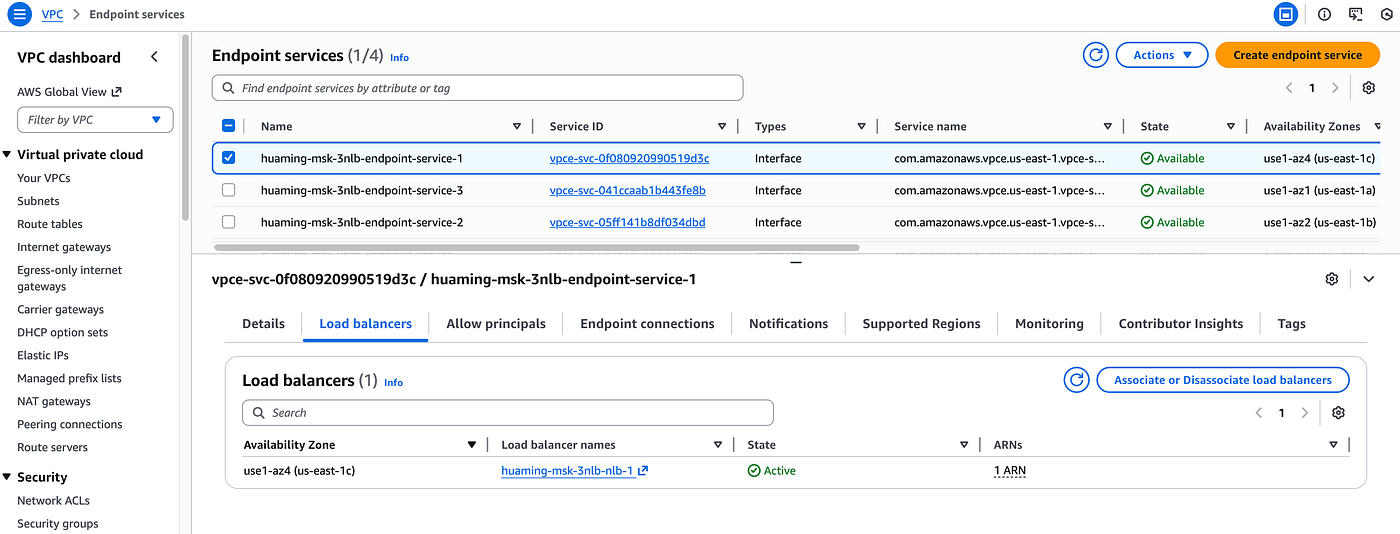Open the Contributor Insights tab
Image resolution: width=1400 pixels, height=534 pixels.
1181,324
